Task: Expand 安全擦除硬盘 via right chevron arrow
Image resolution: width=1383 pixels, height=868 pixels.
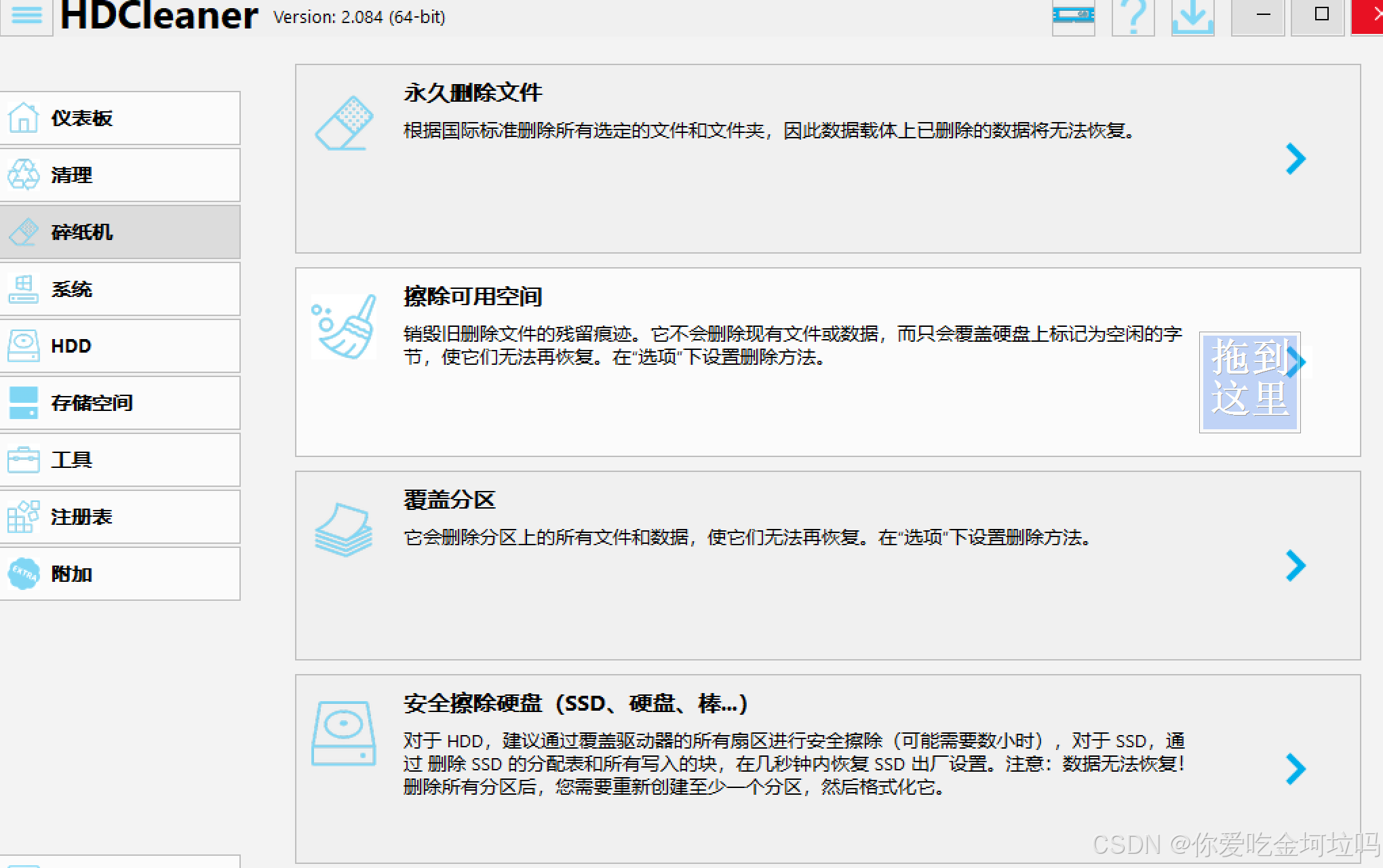Action: pos(1295,769)
